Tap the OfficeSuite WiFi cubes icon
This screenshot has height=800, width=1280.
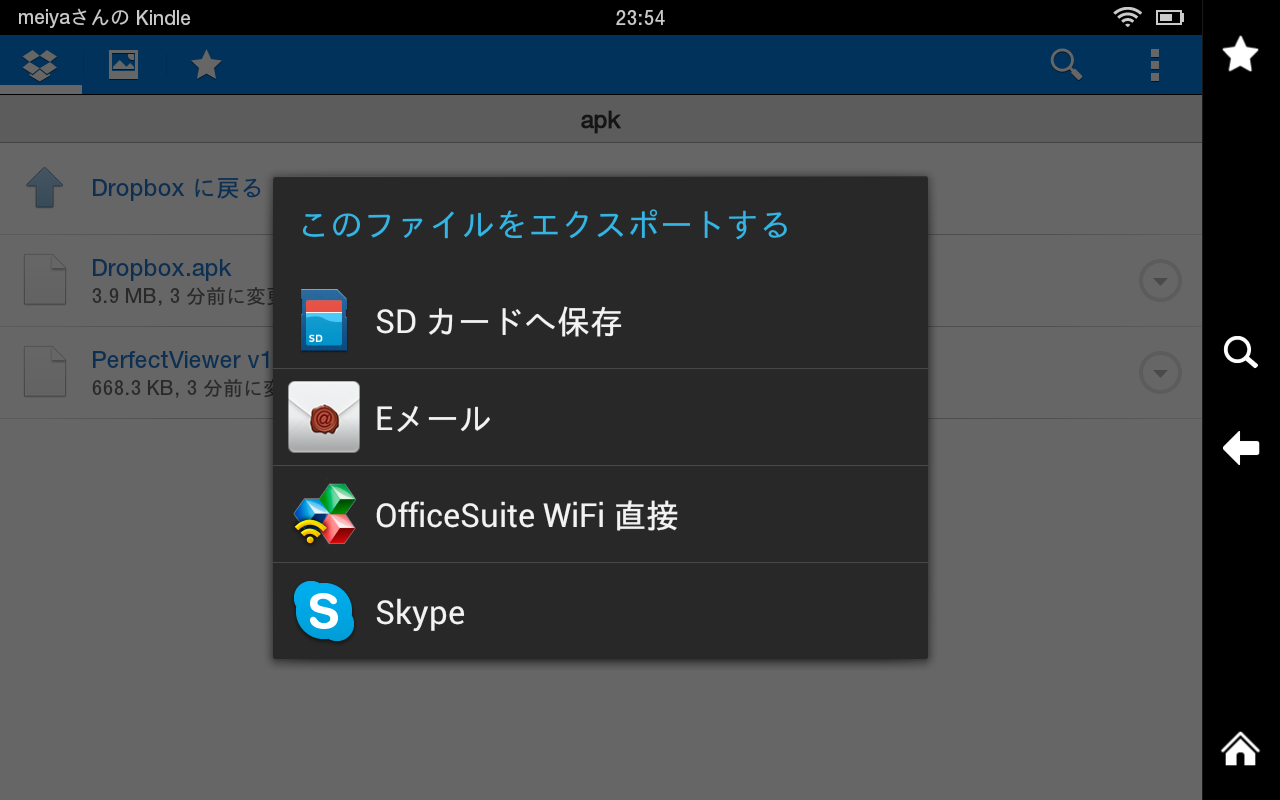pyautogui.click(x=324, y=514)
